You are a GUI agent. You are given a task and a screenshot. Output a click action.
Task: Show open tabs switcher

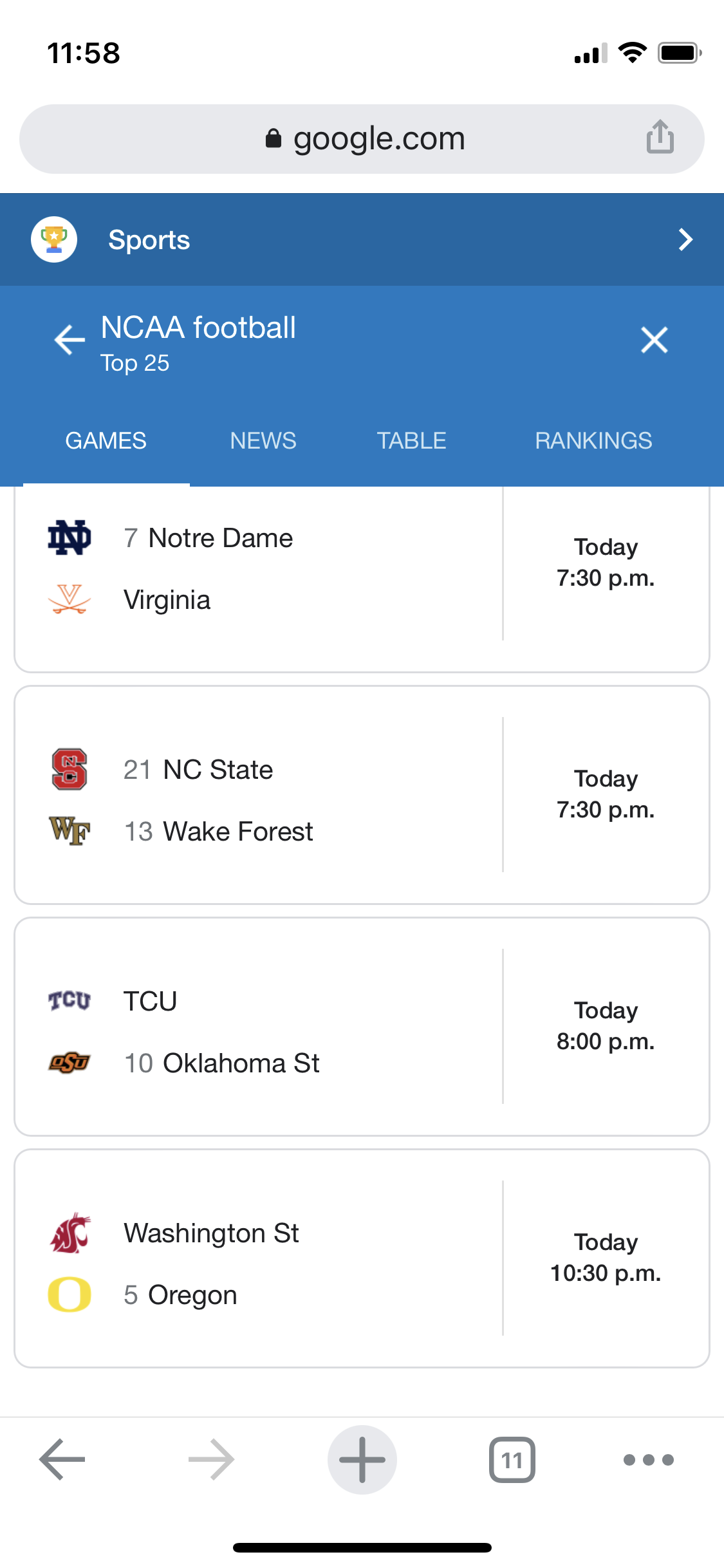click(x=512, y=1459)
